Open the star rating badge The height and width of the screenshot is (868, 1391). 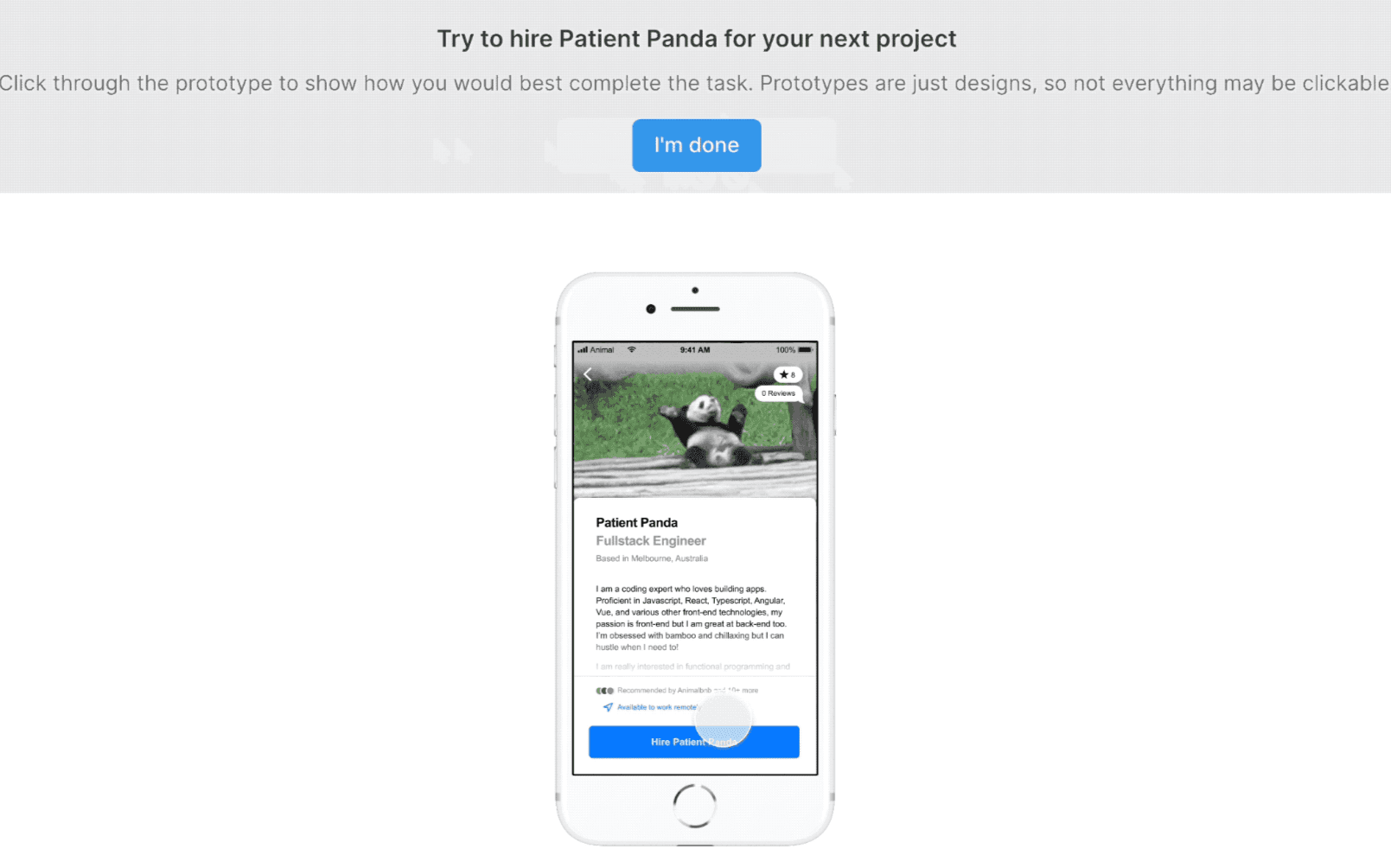[788, 374]
